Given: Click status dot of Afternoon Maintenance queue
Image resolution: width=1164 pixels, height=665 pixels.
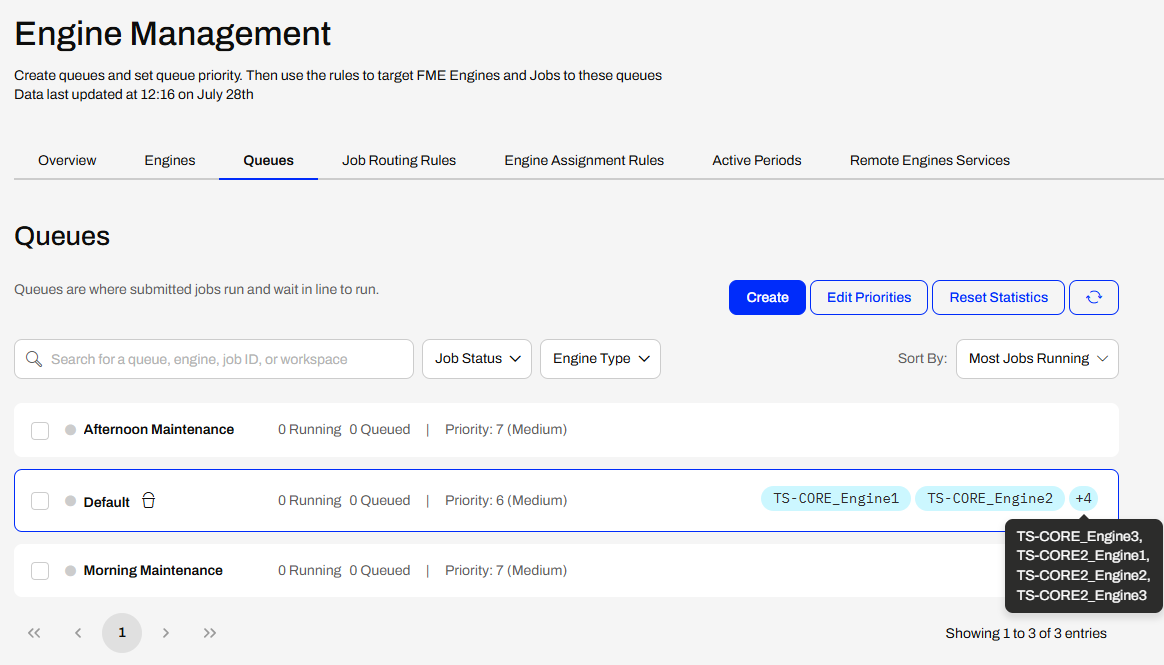Looking at the screenshot, I should coord(71,430).
